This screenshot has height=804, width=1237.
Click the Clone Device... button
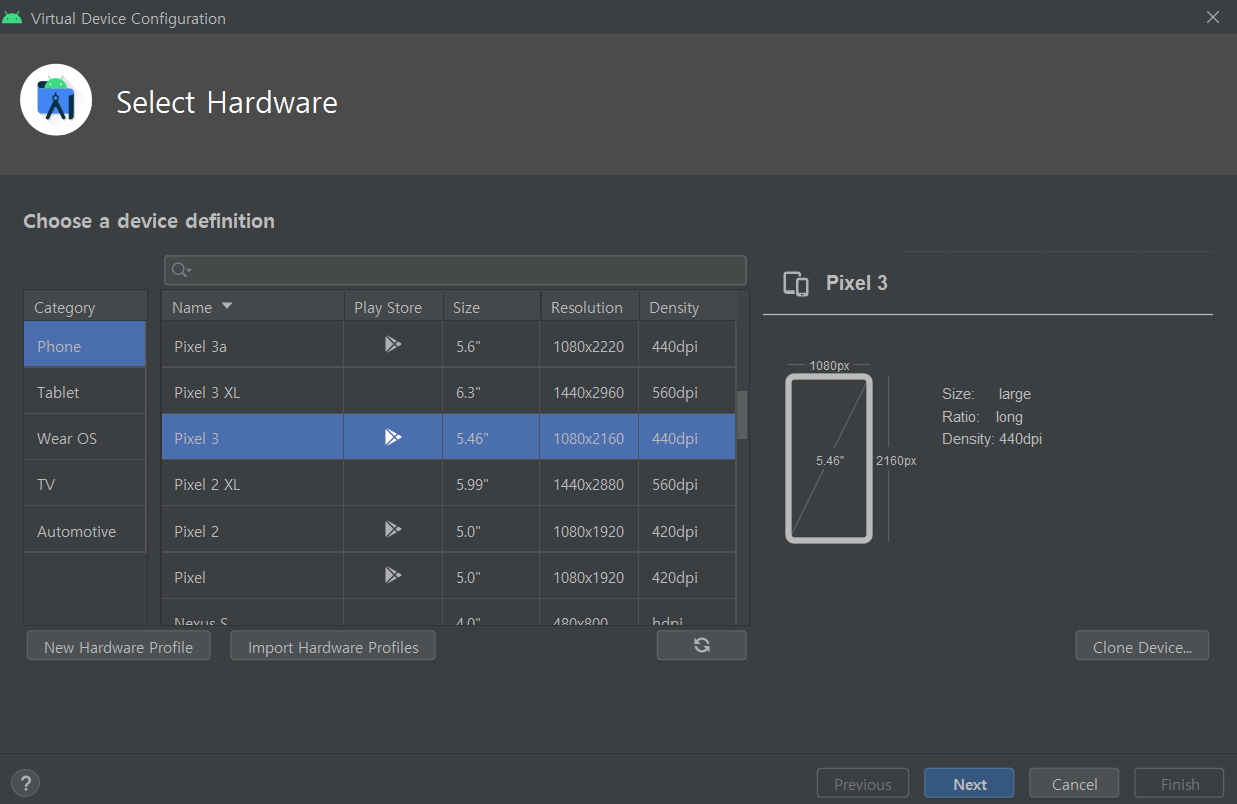pos(1142,647)
